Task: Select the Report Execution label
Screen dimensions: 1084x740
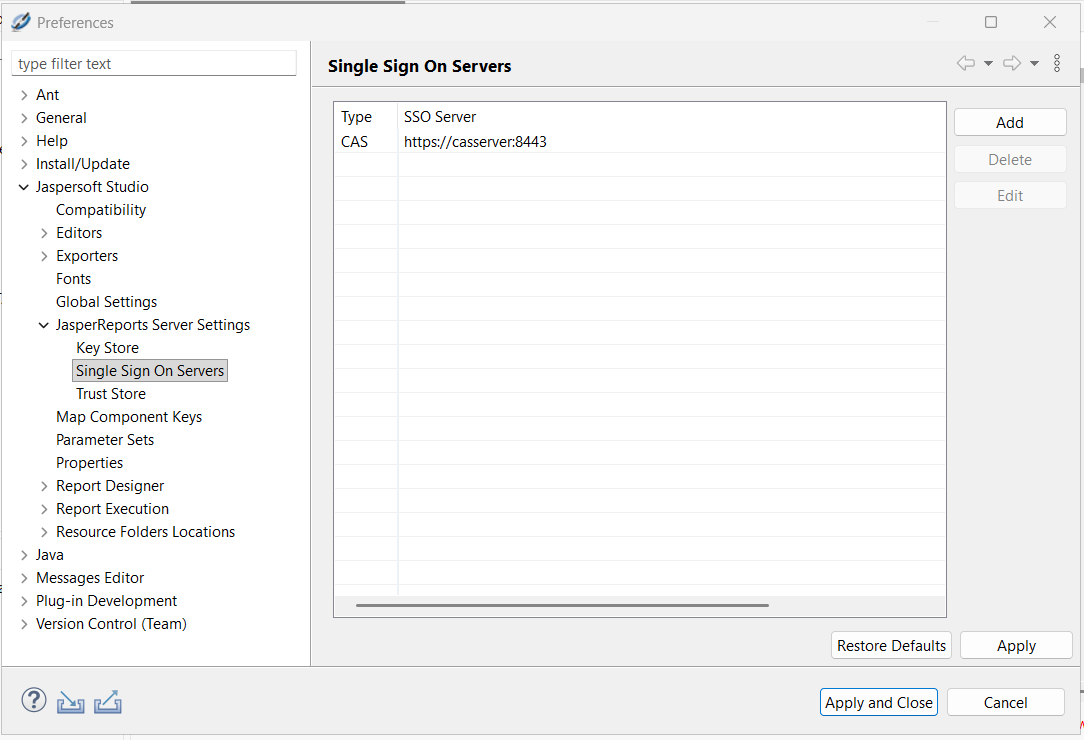Action: tap(112, 509)
